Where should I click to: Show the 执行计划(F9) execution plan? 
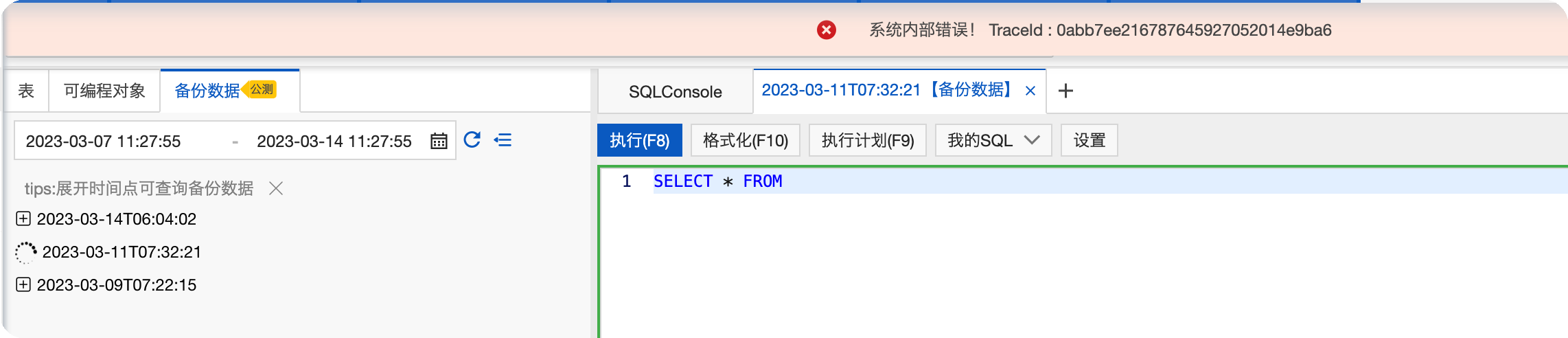tap(868, 140)
